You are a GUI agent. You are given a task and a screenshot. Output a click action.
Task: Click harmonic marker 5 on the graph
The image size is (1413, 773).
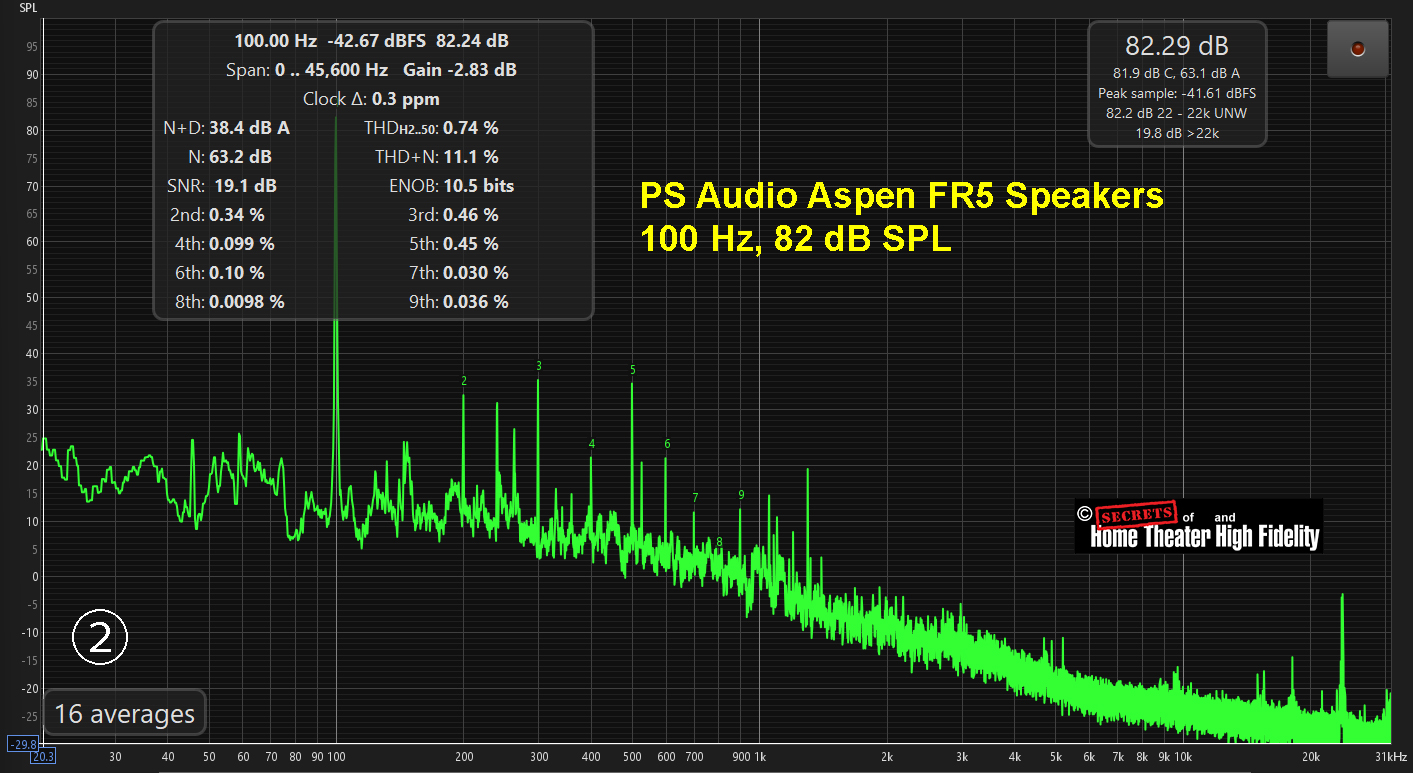point(633,370)
